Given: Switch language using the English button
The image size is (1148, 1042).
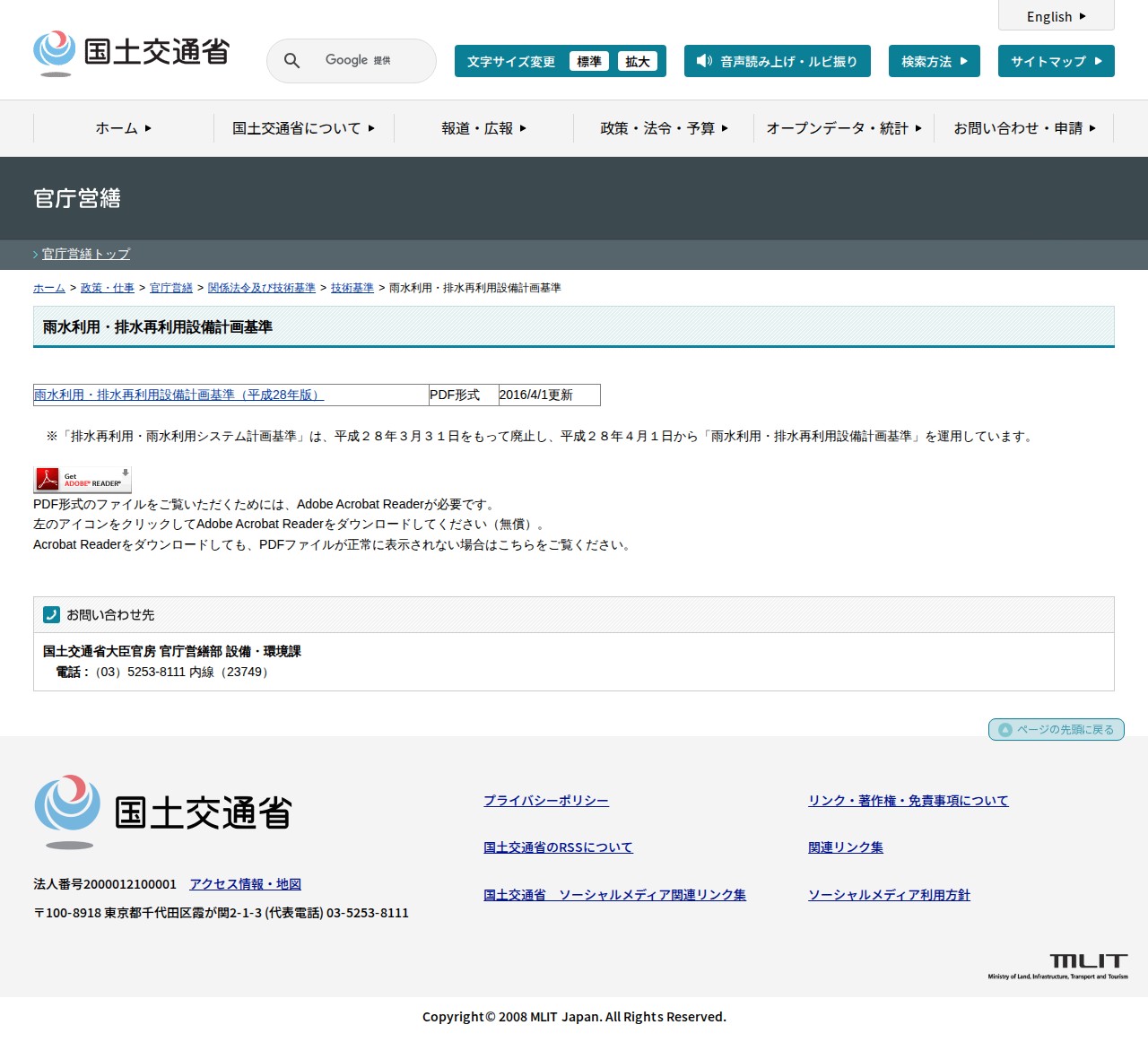Looking at the screenshot, I should point(1056,16).
